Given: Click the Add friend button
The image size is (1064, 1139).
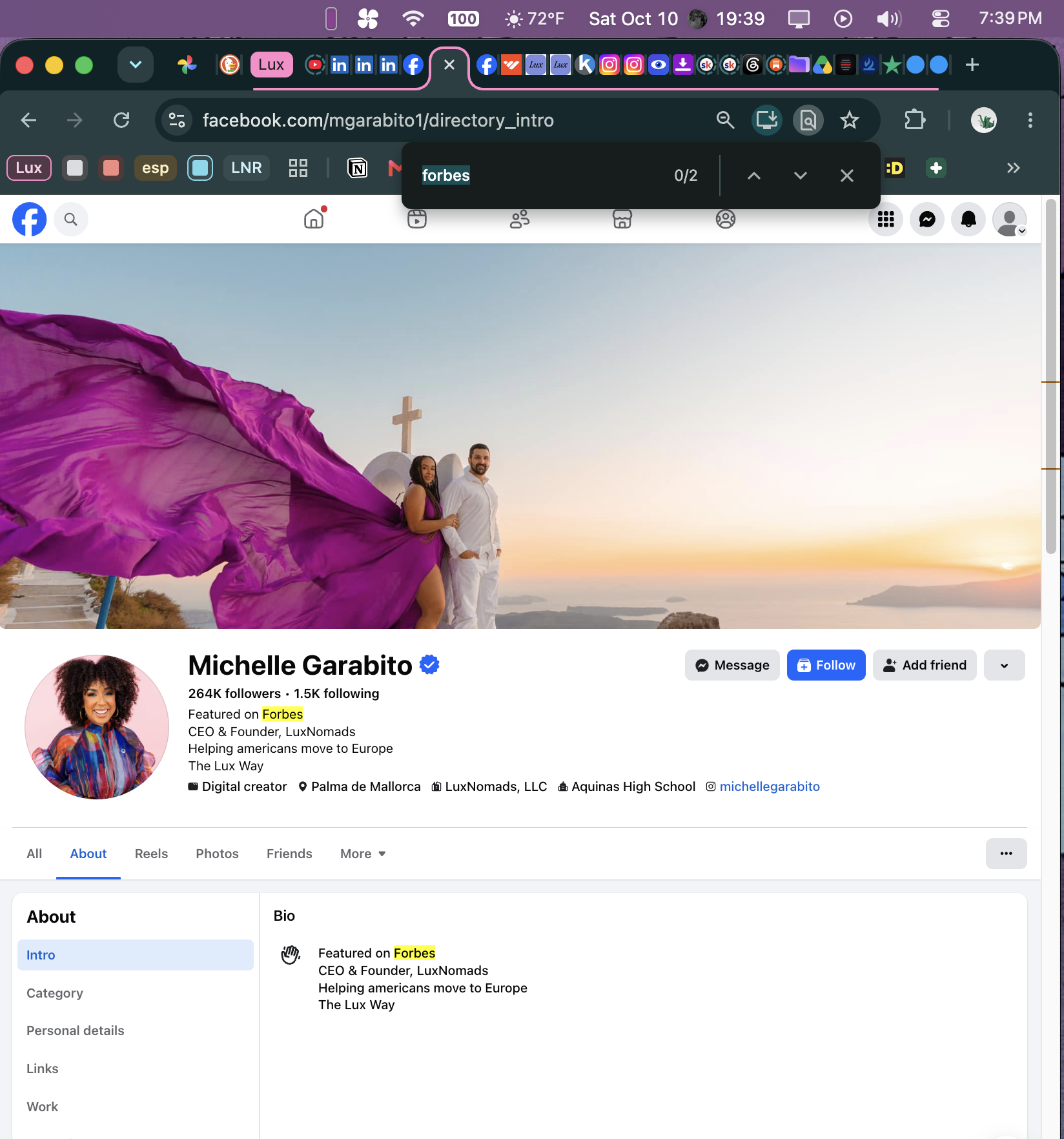Looking at the screenshot, I should [925, 665].
